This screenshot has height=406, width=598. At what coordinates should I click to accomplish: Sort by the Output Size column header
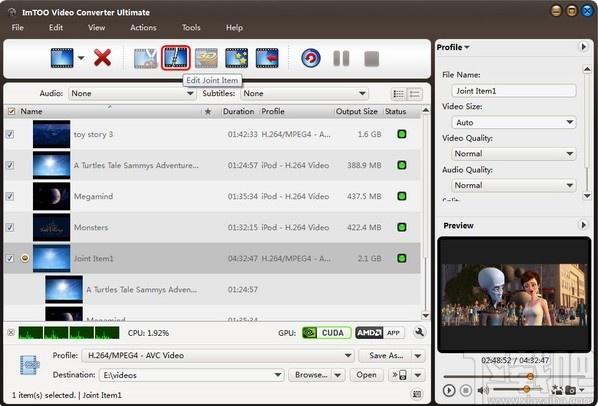(357, 111)
